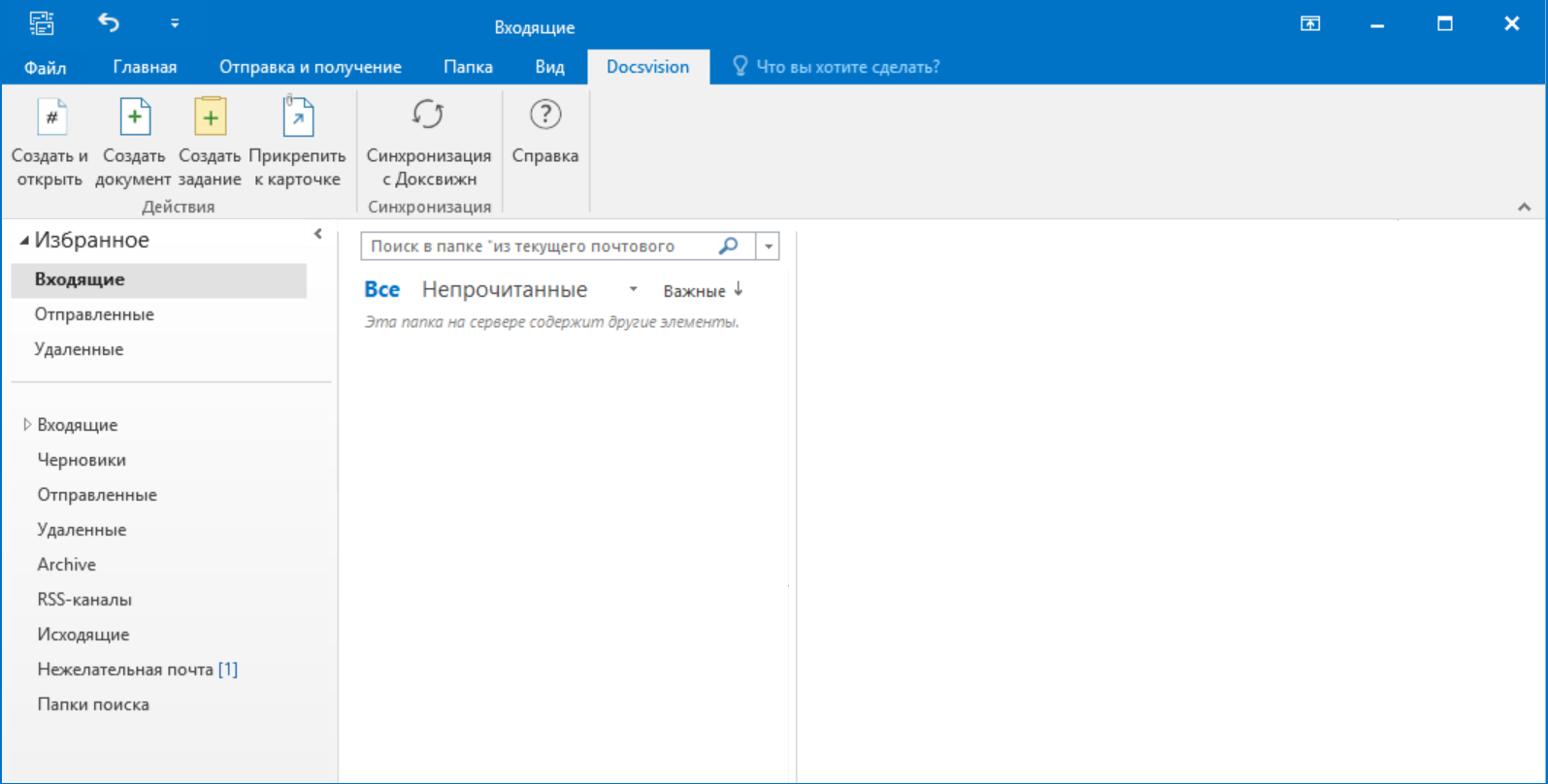Show Все messages filter
The image size is (1548, 784).
[382, 289]
